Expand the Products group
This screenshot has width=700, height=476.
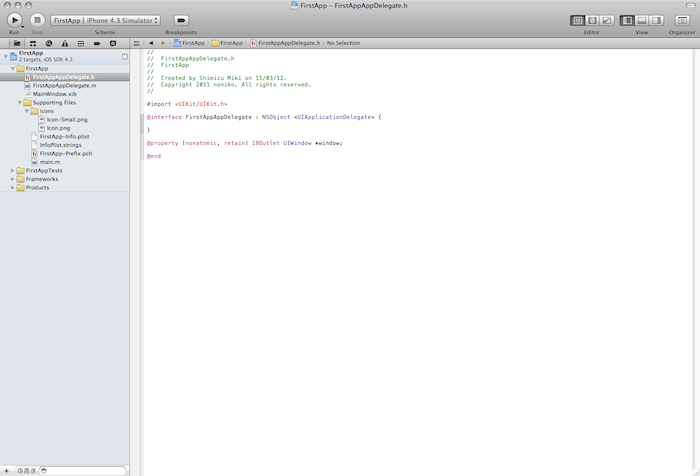coord(13,188)
